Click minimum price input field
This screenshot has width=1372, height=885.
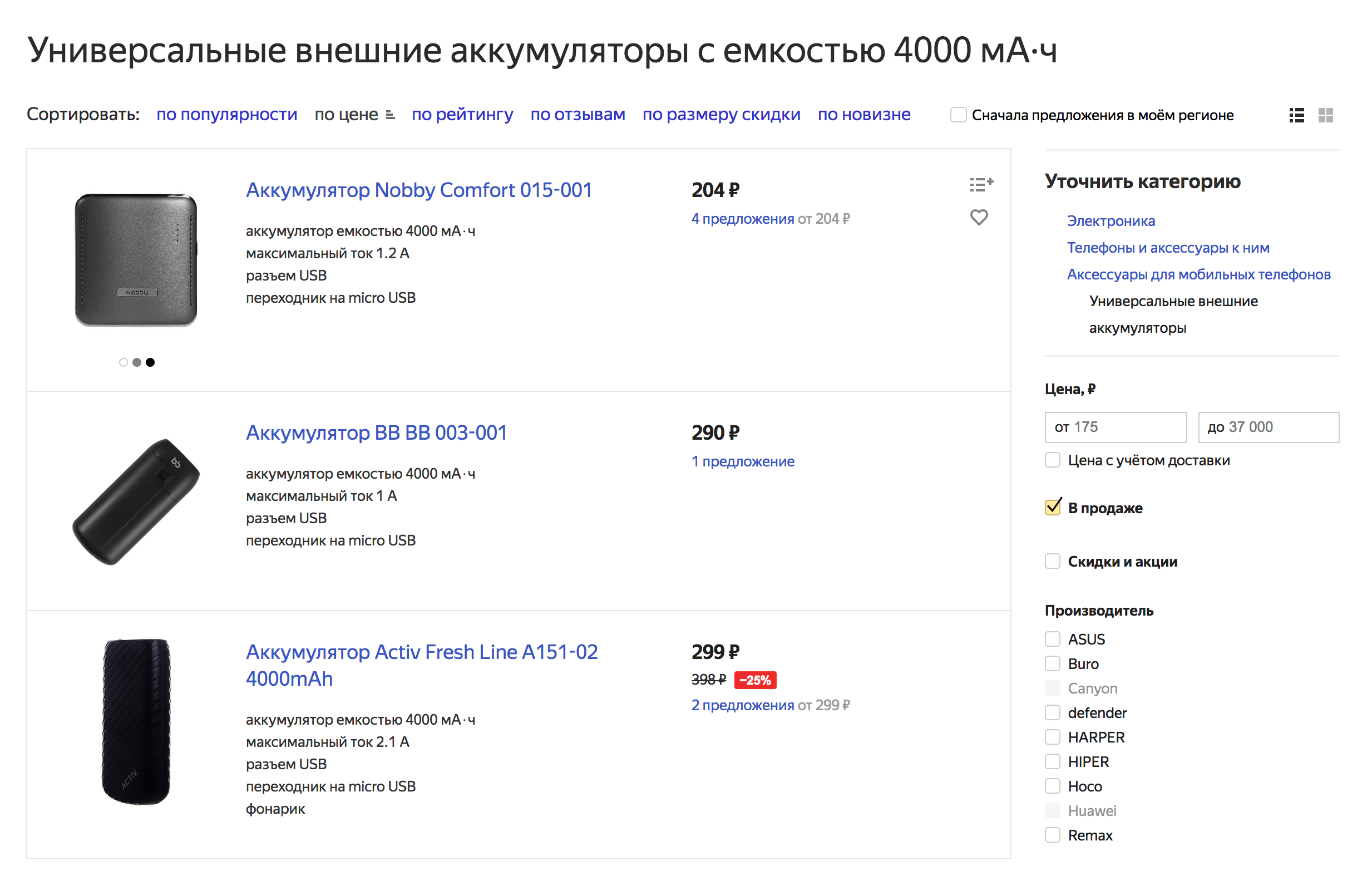[1115, 427]
